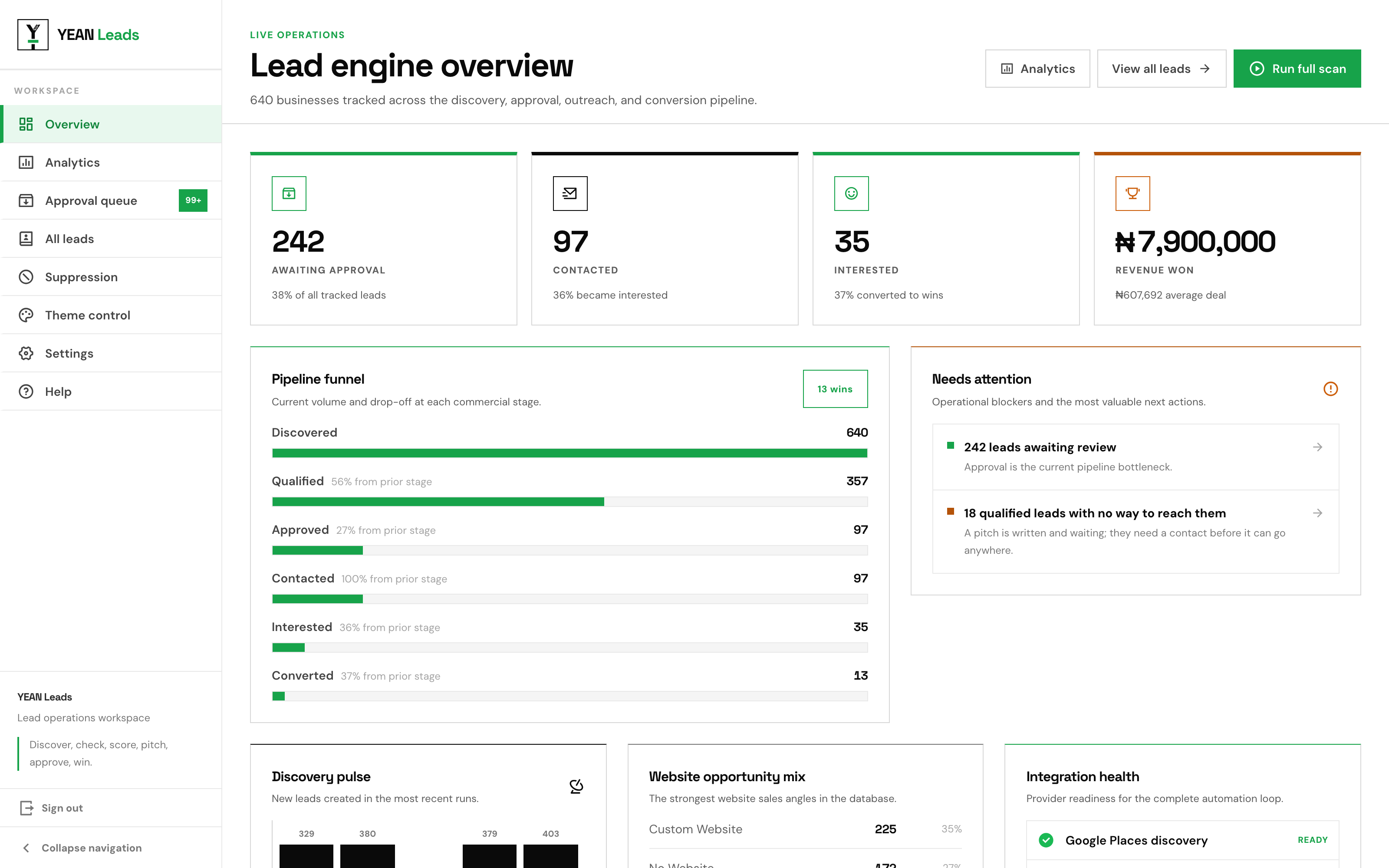Click the 97 Contacted card value

point(570,241)
